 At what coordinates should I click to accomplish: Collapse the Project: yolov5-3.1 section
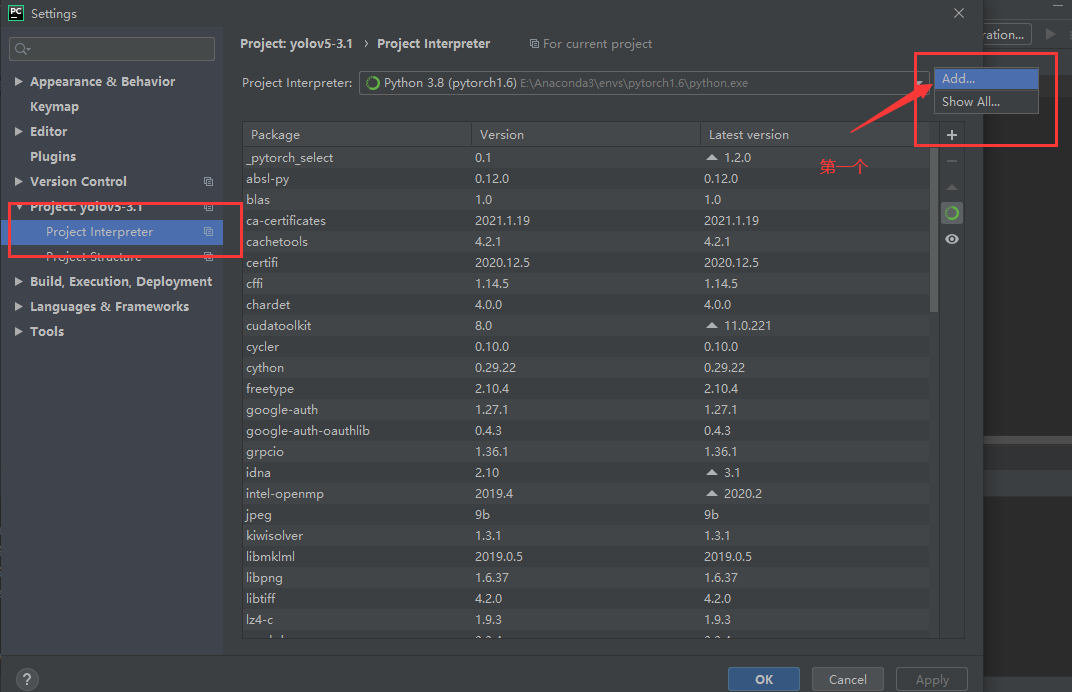pos(18,207)
